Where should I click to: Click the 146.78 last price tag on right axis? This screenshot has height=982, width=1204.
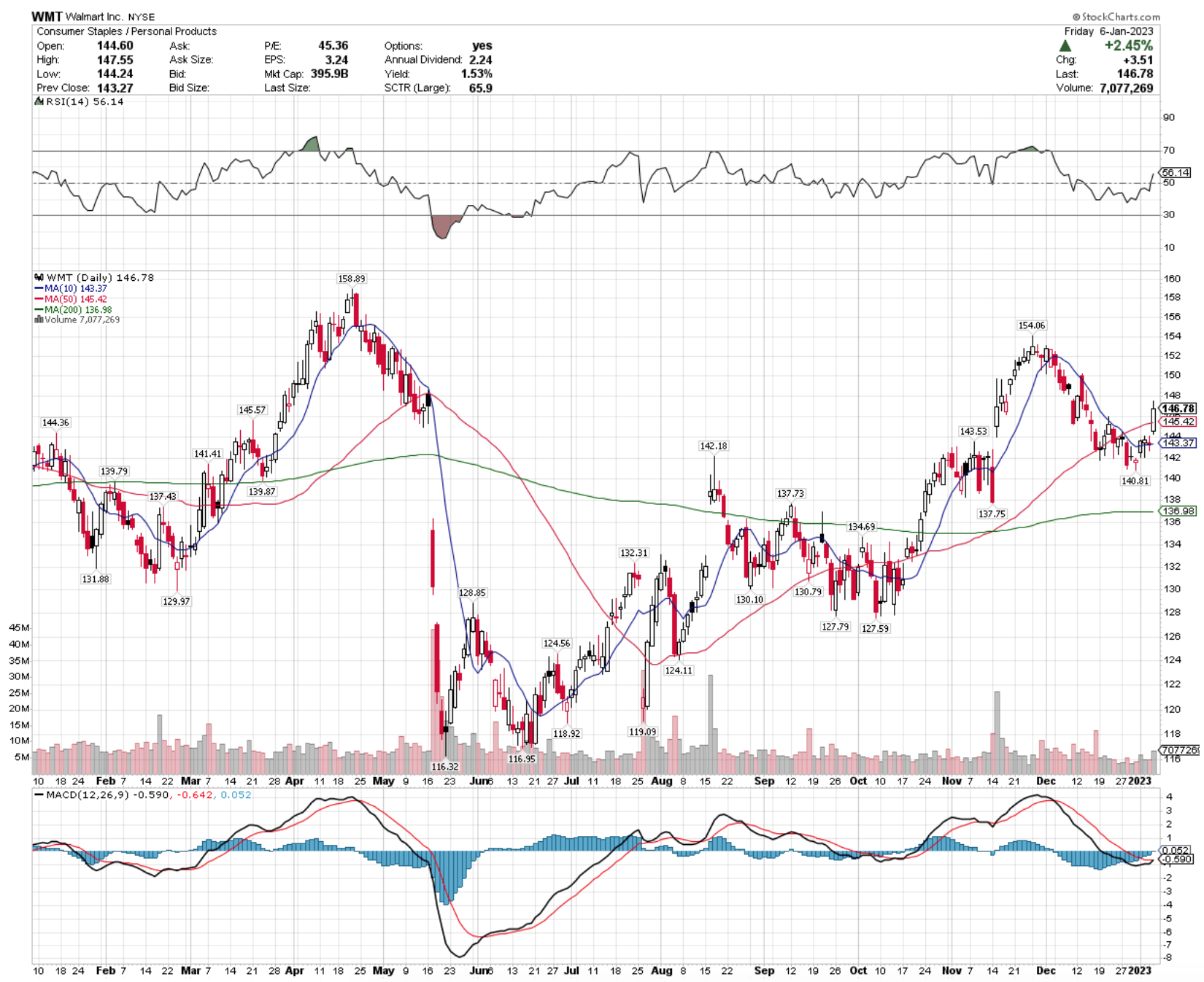click(1178, 409)
